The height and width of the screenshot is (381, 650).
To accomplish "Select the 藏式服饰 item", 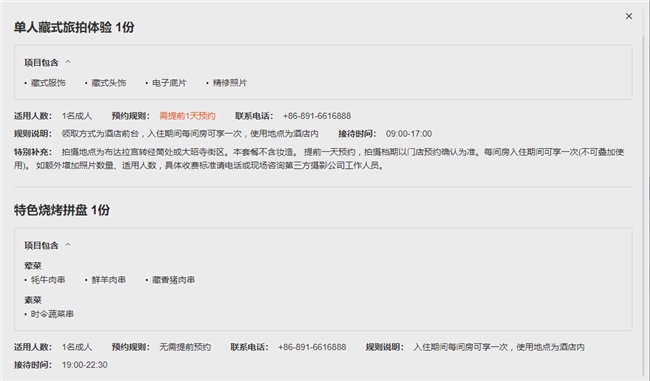I will pos(48,83).
